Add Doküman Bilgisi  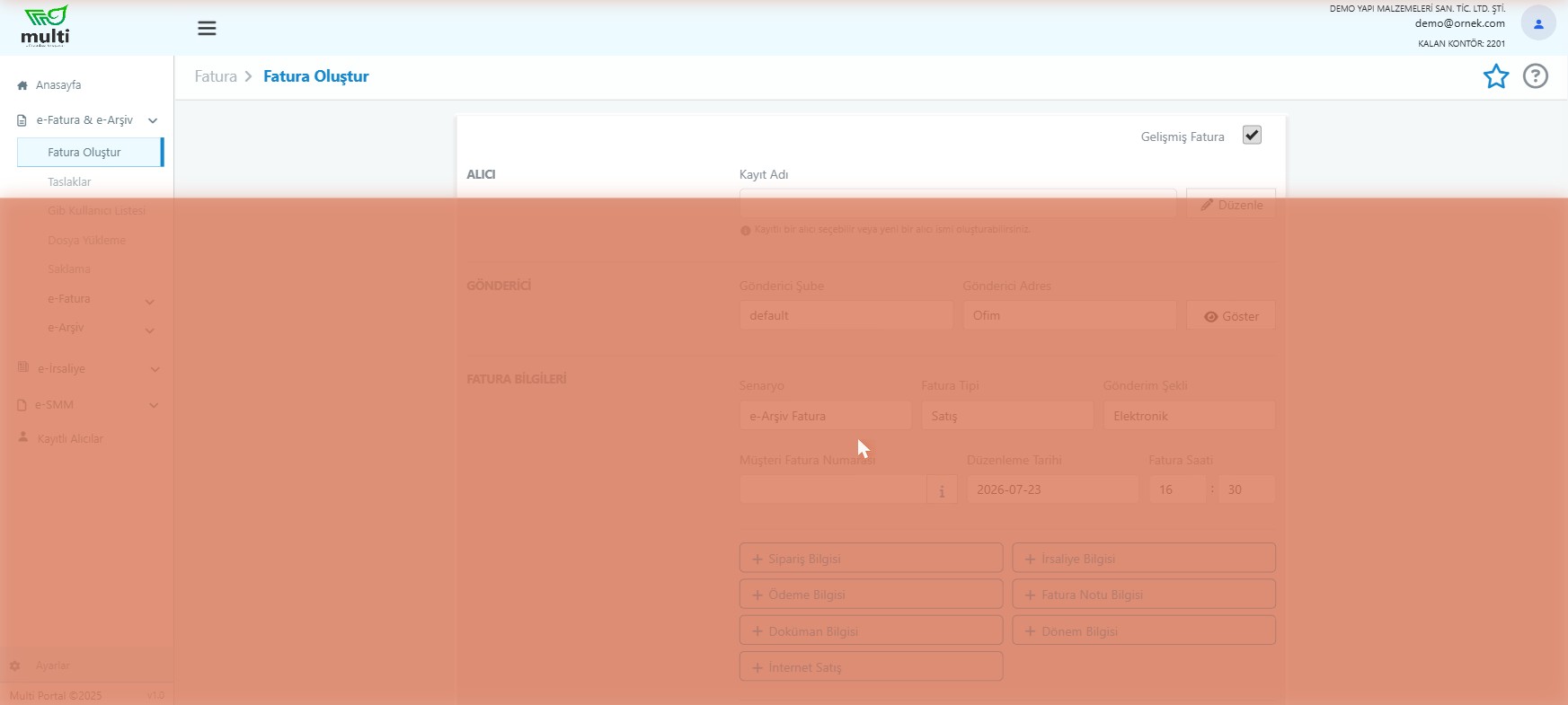[x=871, y=630]
